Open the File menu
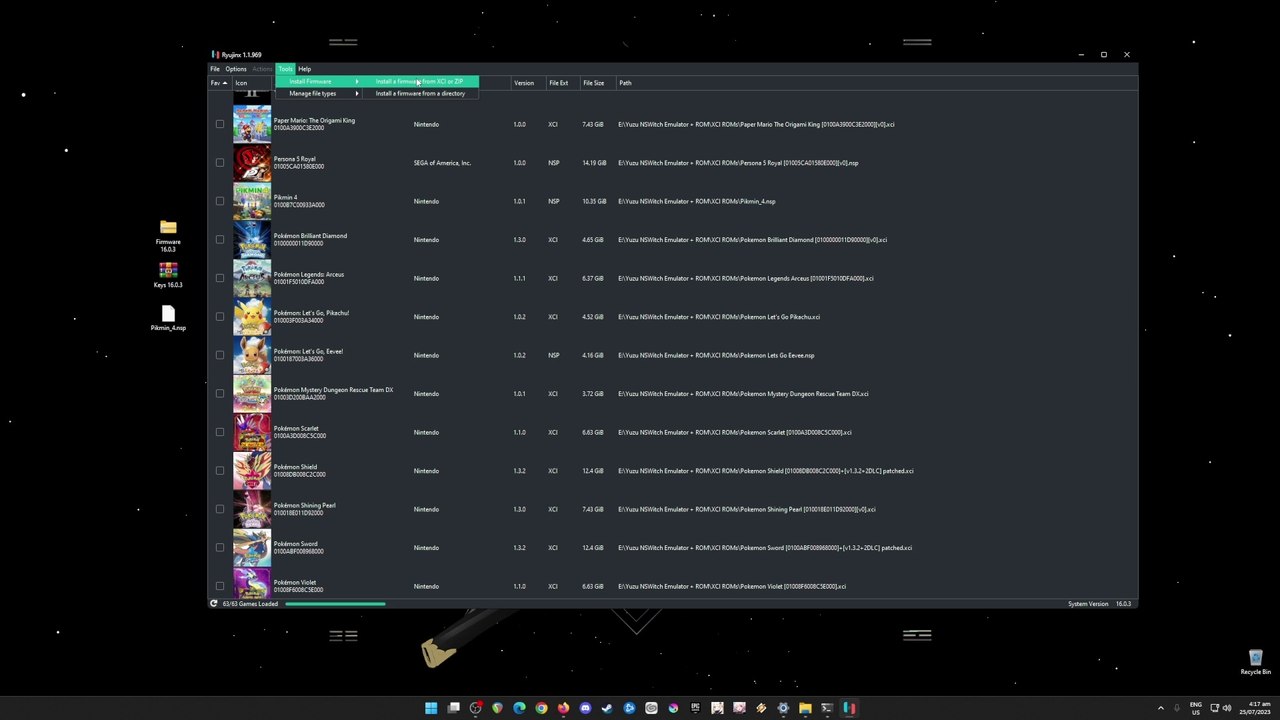Viewport: 1280px width, 720px height. tap(215, 69)
